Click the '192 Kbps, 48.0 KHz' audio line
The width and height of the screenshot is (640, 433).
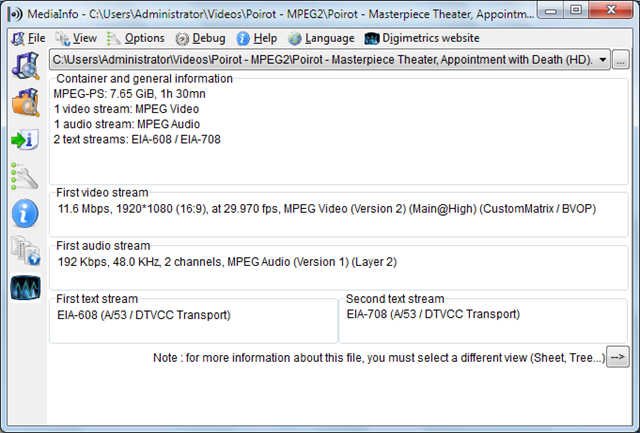(227, 262)
